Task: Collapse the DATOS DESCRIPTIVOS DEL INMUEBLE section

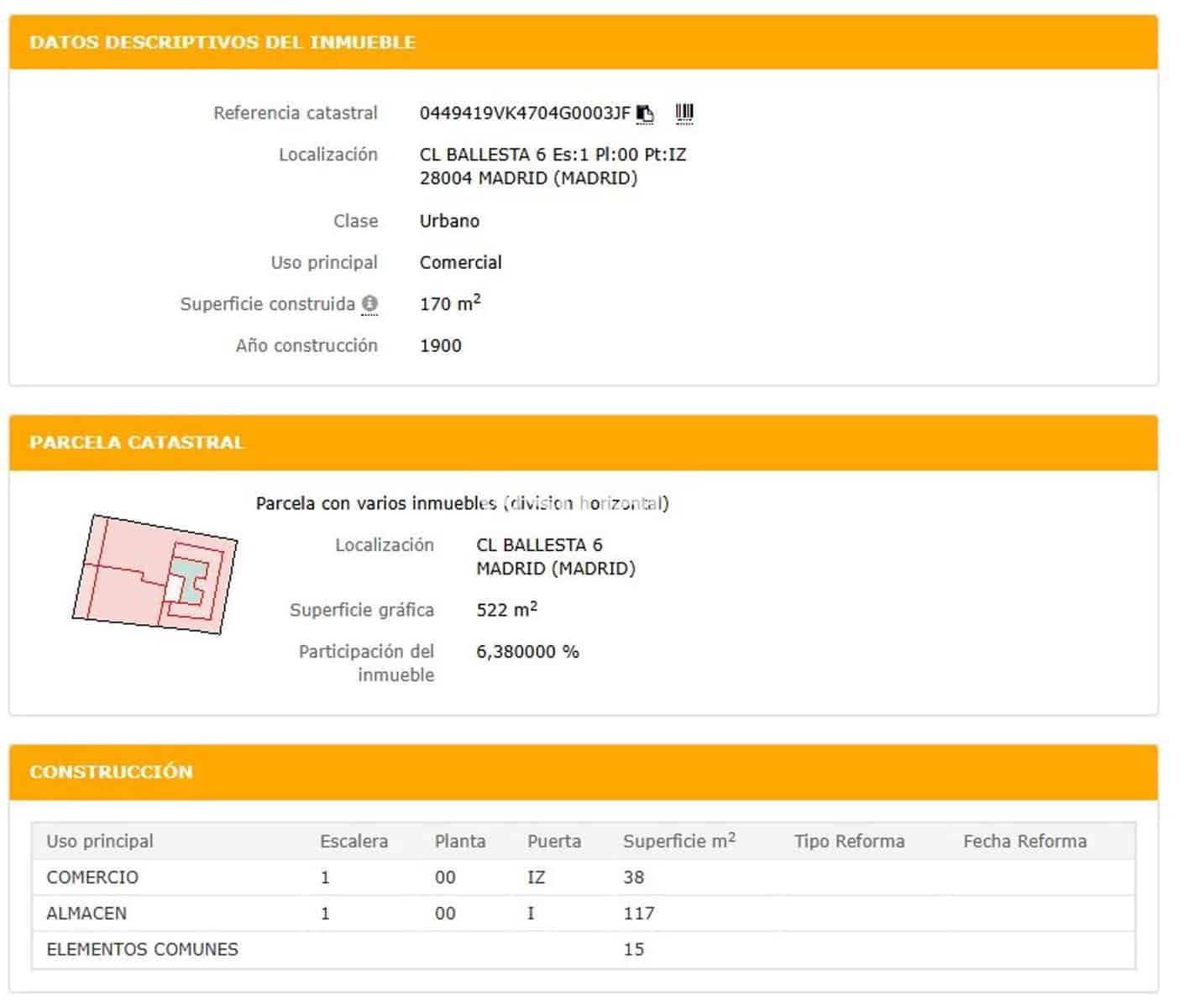Action: pyautogui.click(x=223, y=41)
